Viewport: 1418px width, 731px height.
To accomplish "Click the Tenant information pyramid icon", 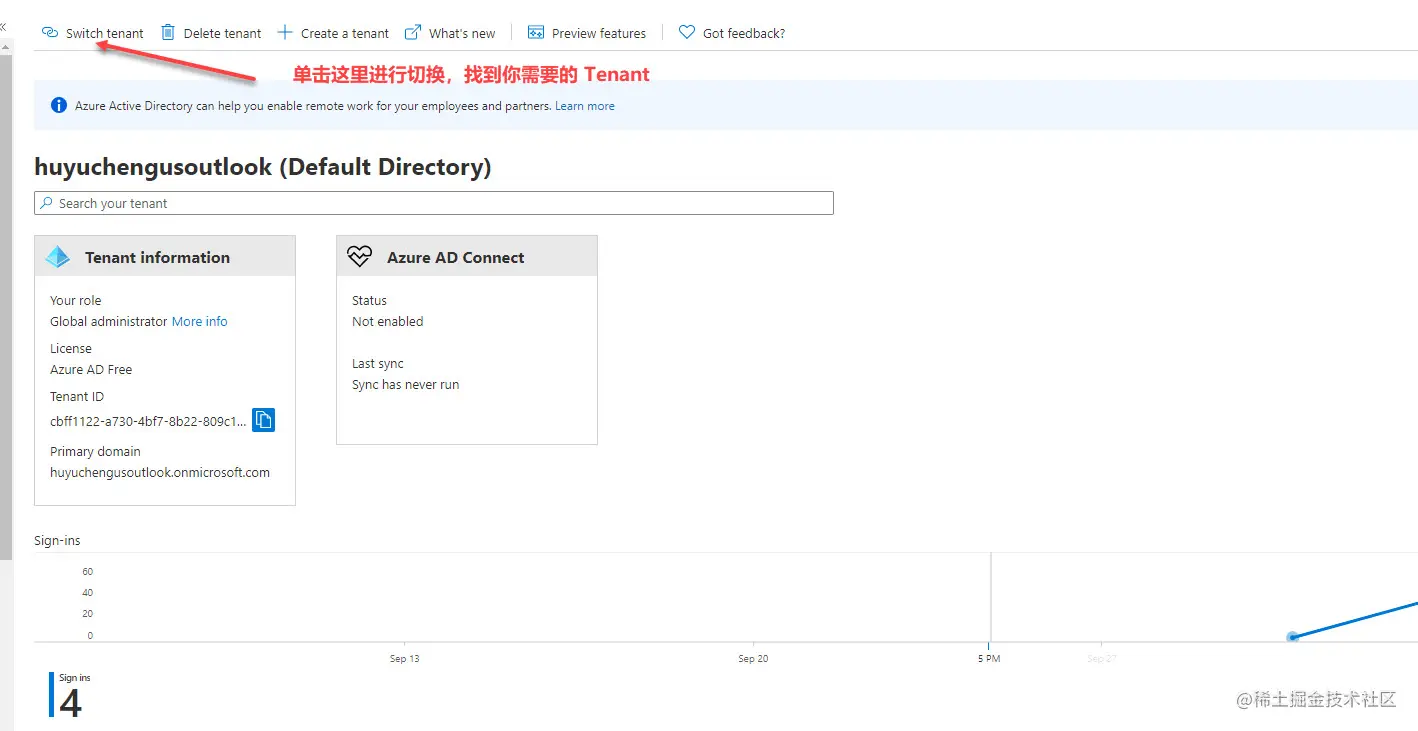I will (x=58, y=257).
